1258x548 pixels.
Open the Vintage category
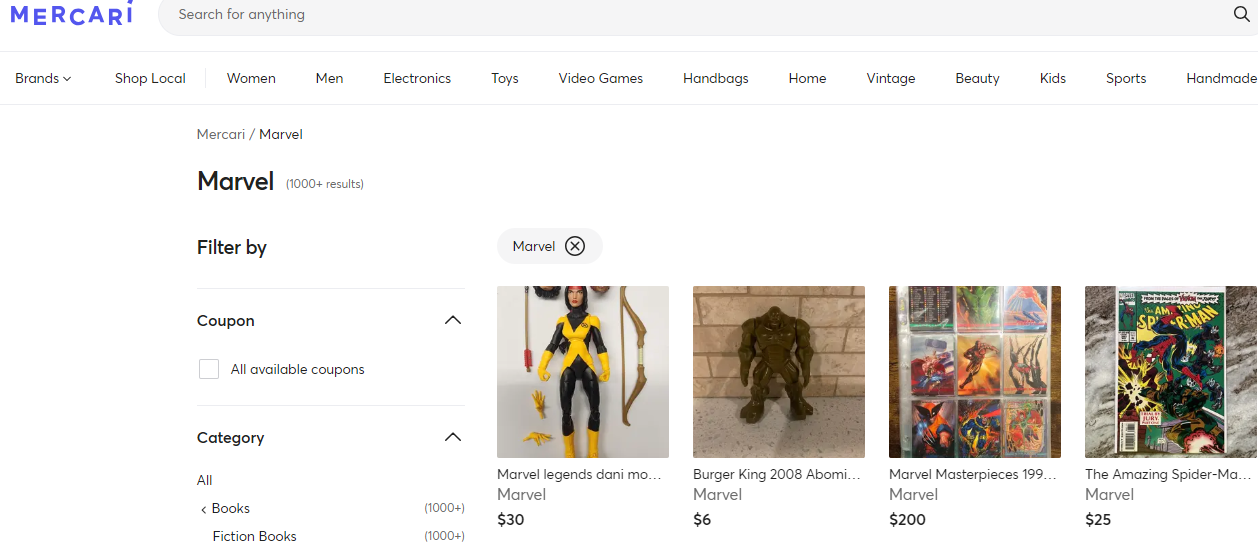pyautogui.click(x=891, y=78)
